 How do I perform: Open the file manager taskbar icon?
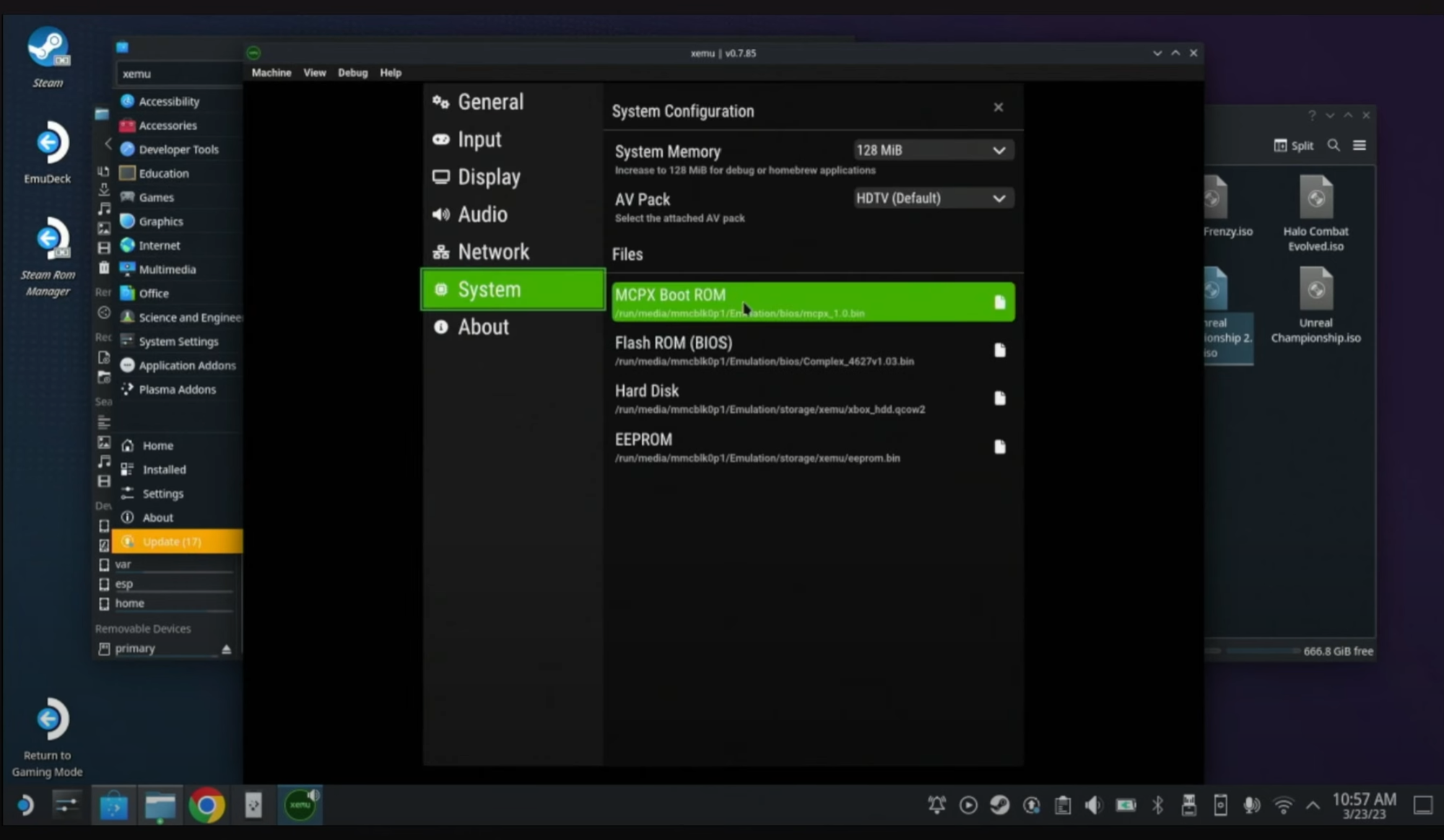160,805
